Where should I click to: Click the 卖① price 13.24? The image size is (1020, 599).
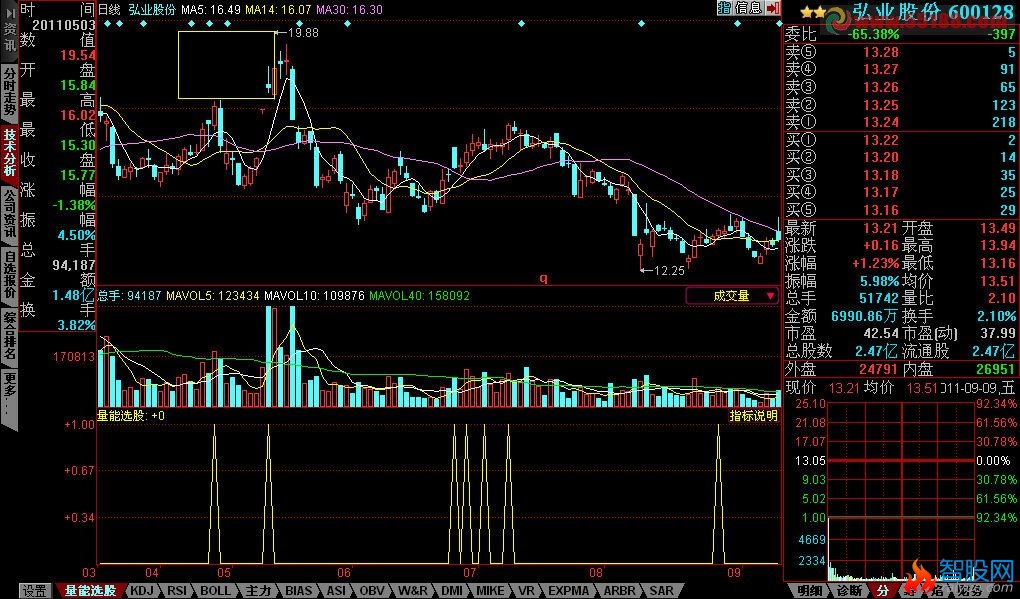click(881, 122)
